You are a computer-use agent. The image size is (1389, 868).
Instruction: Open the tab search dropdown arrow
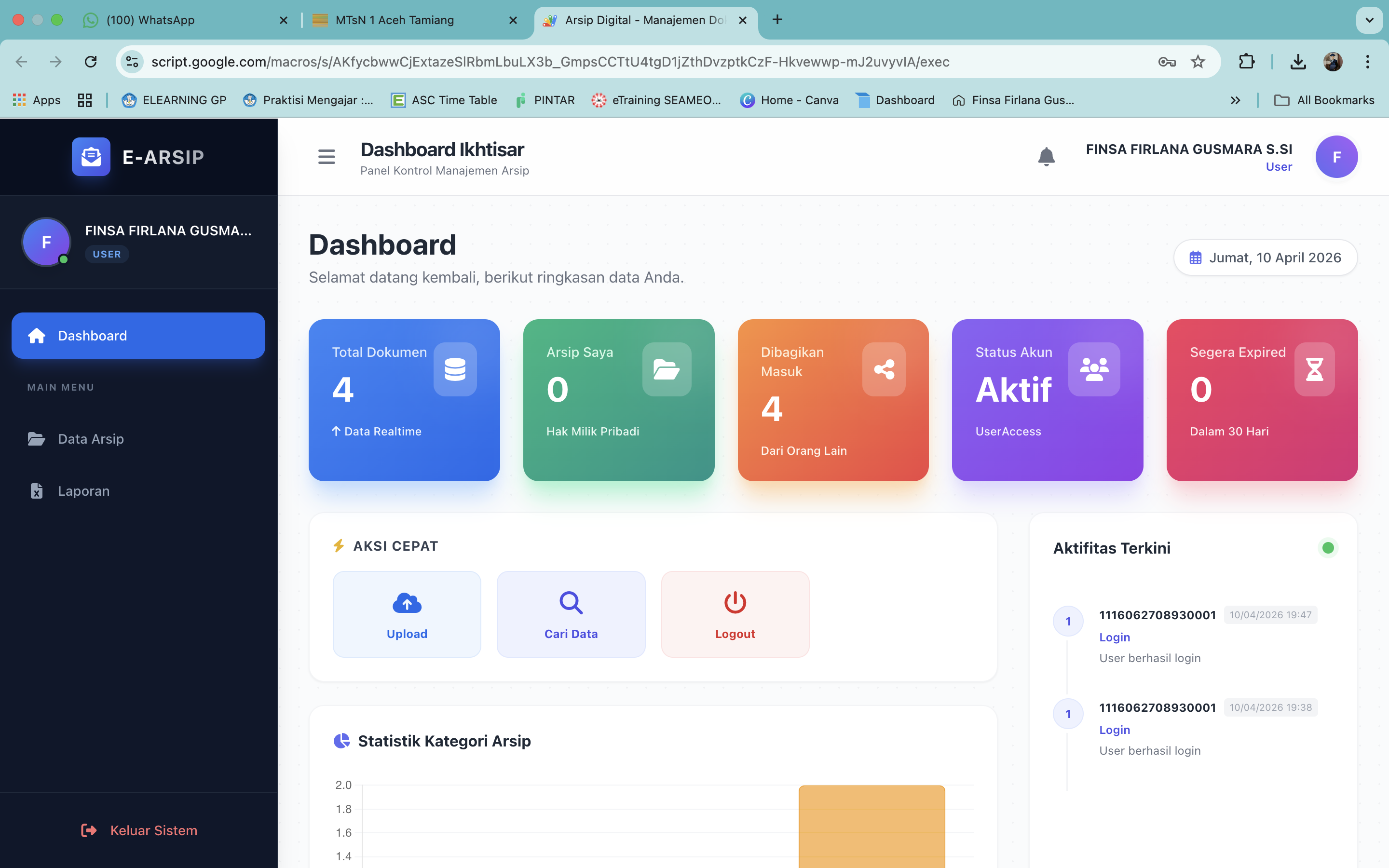(1369, 20)
